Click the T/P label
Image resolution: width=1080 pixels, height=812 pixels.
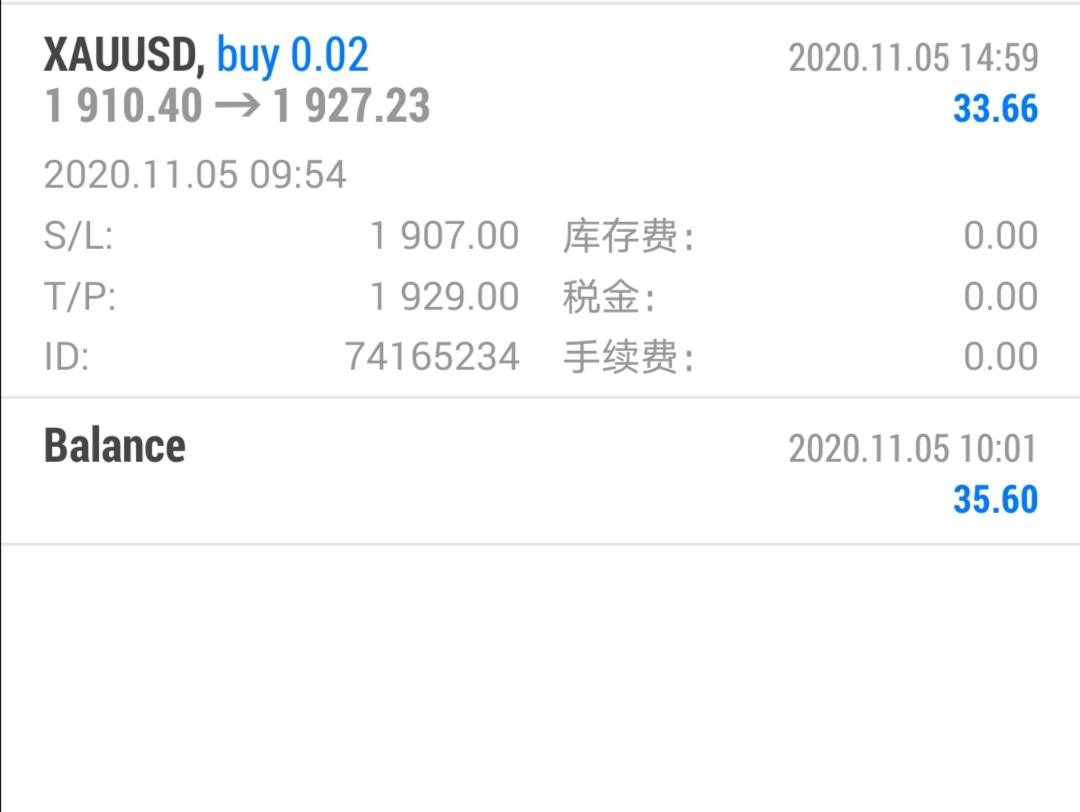point(80,297)
